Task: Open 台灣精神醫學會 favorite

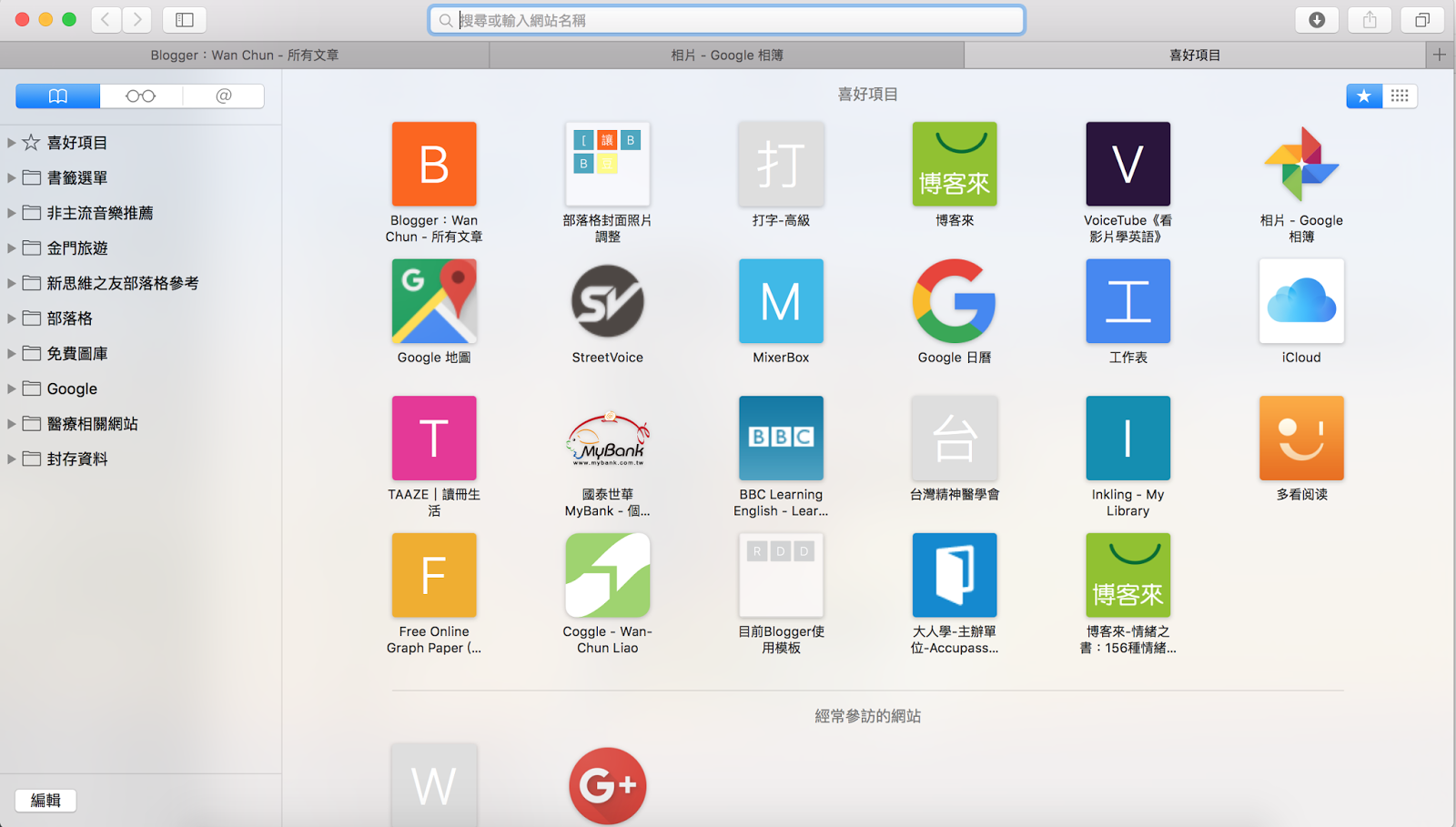Action: tap(955, 438)
